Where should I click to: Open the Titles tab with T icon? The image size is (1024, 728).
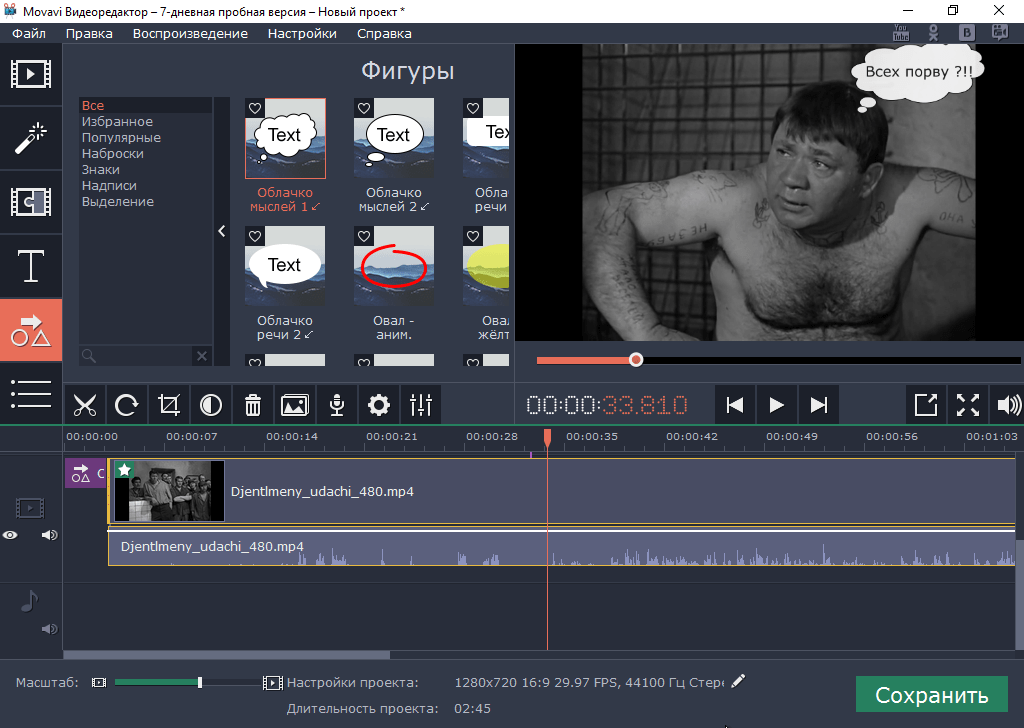(31, 266)
